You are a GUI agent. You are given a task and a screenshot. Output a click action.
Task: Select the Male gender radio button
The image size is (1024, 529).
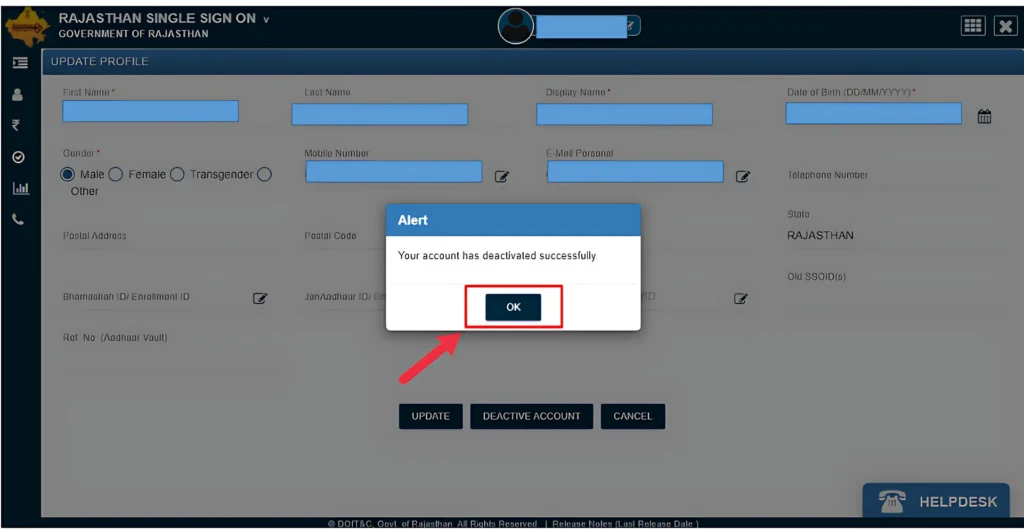coord(68,174)
